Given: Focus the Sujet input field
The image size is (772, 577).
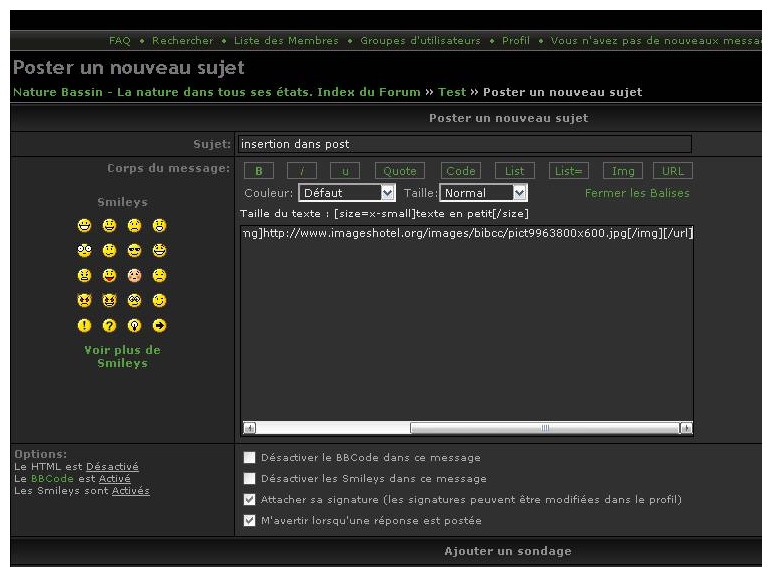Looking at the screenshot, I should pyautogui.click(x=465, y=144).
